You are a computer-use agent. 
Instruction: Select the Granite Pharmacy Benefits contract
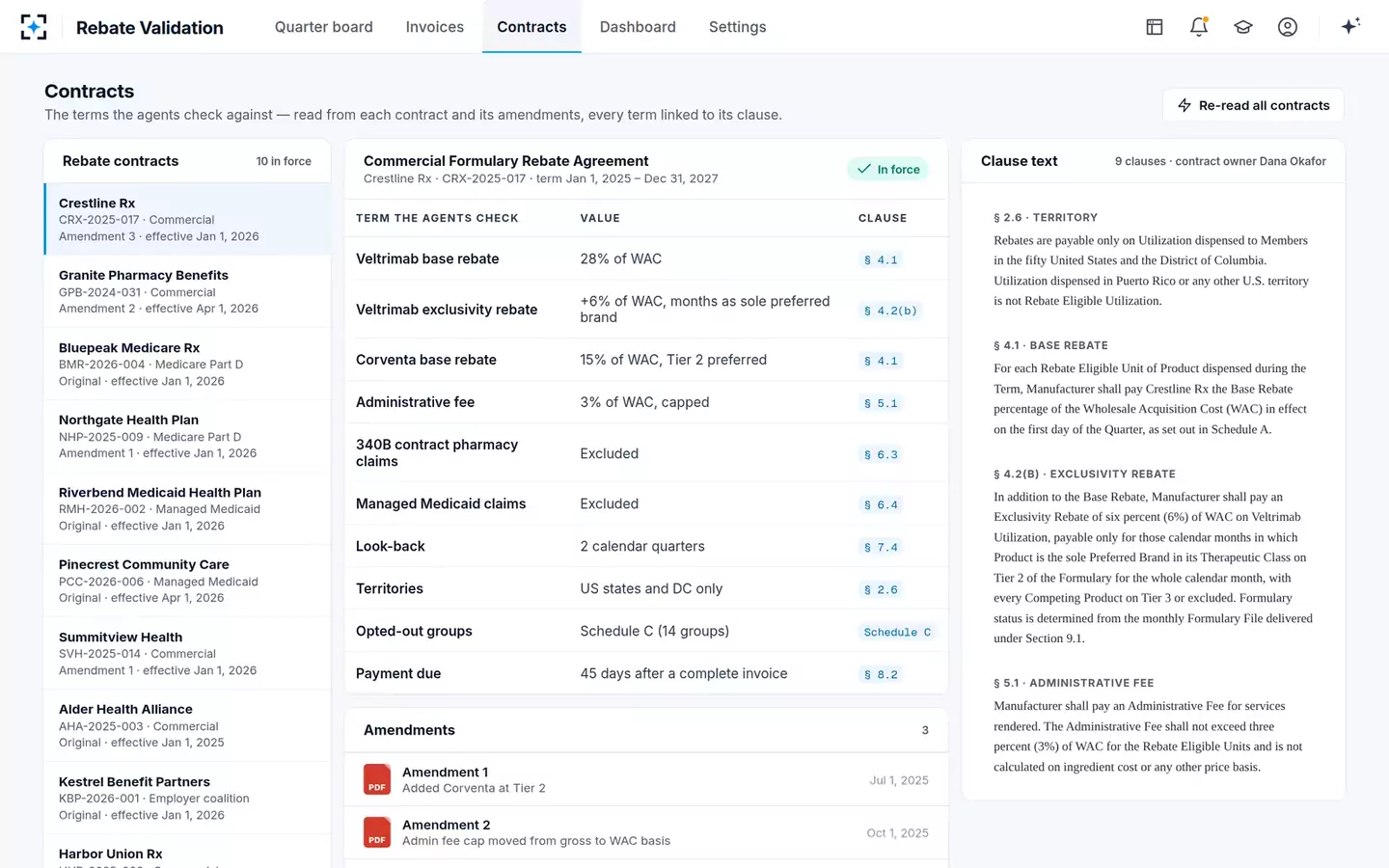point(187,291)
